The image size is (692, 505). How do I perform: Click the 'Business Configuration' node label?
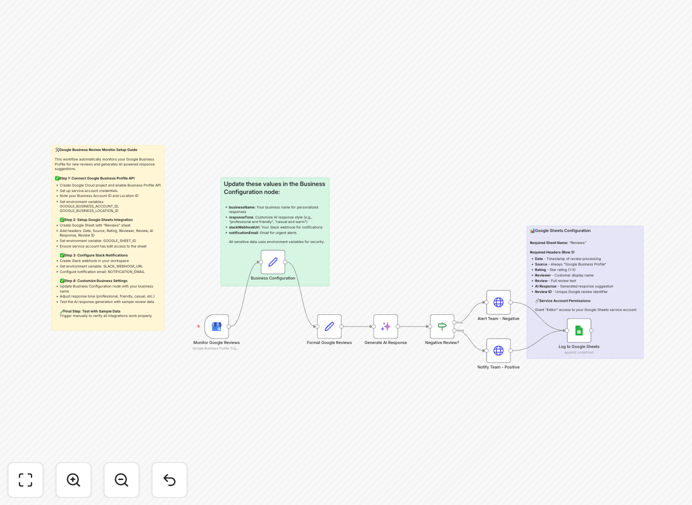click(x=273, y=278)
